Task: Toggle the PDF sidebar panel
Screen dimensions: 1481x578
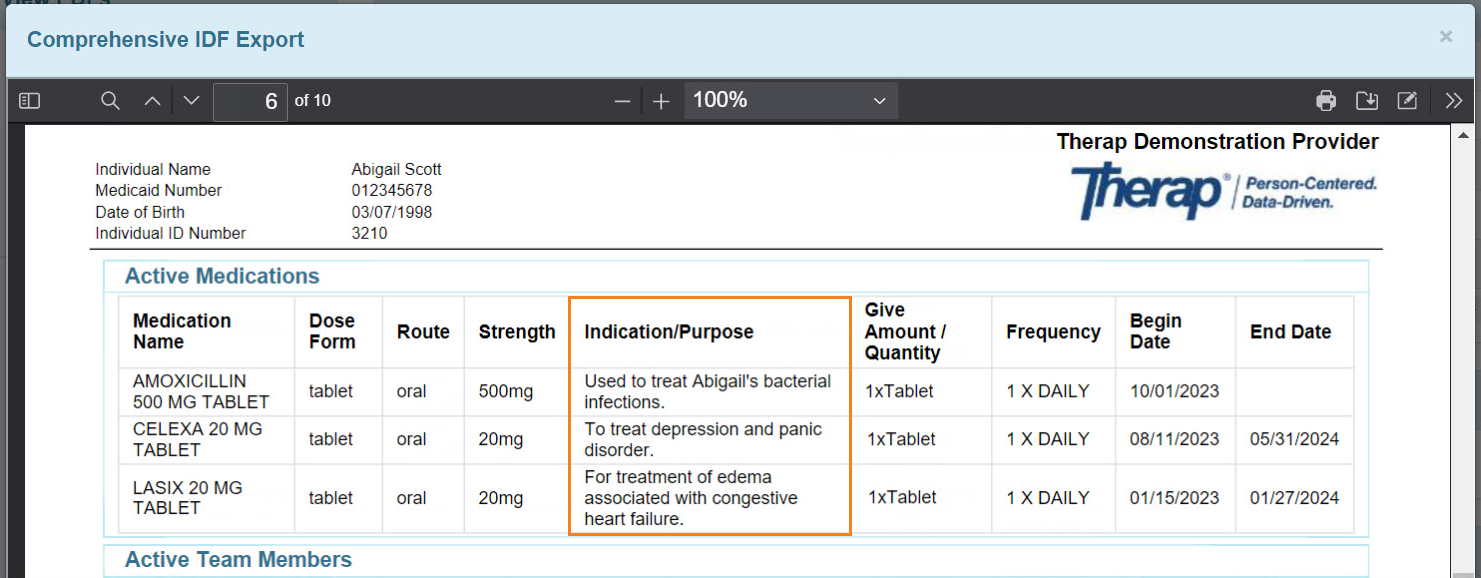Action: click(30, 101)
